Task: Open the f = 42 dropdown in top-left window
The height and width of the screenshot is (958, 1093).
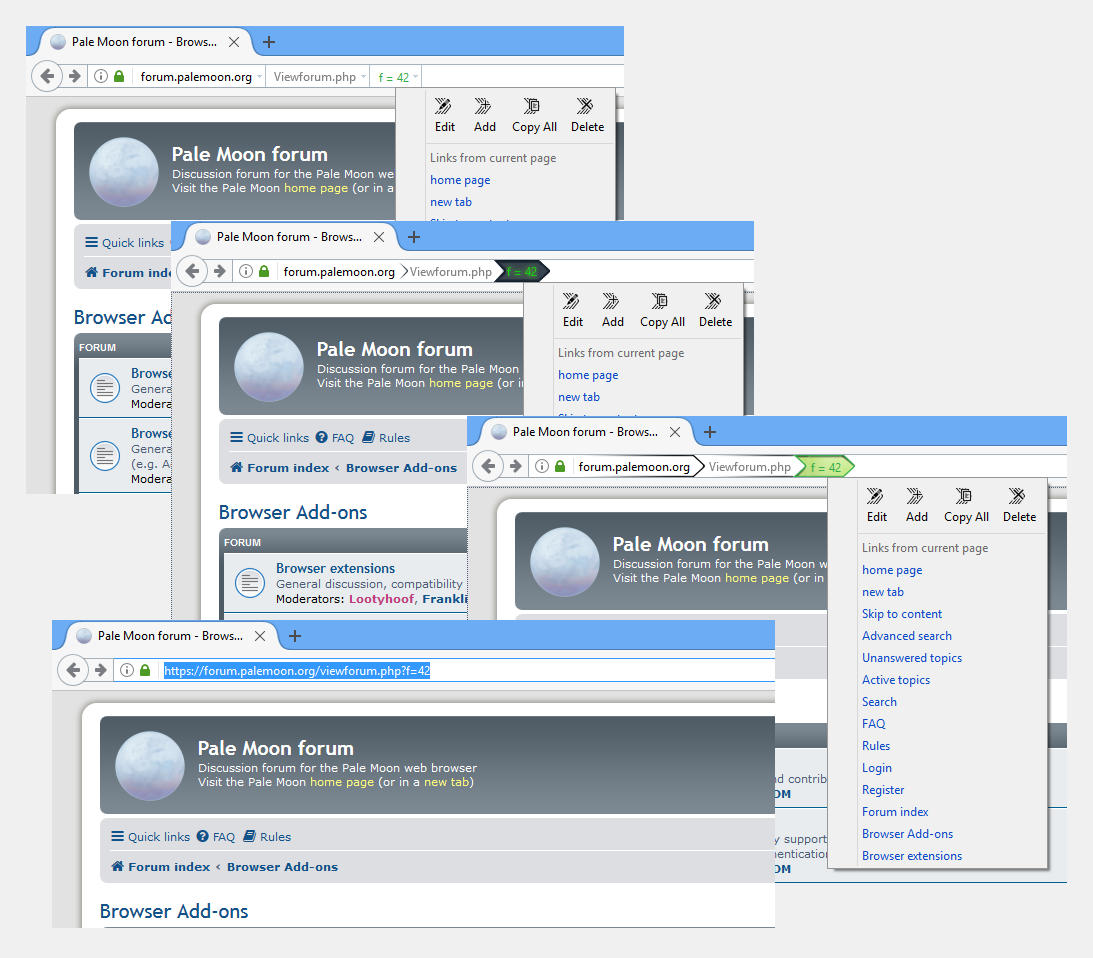Action: click(415, 77)
